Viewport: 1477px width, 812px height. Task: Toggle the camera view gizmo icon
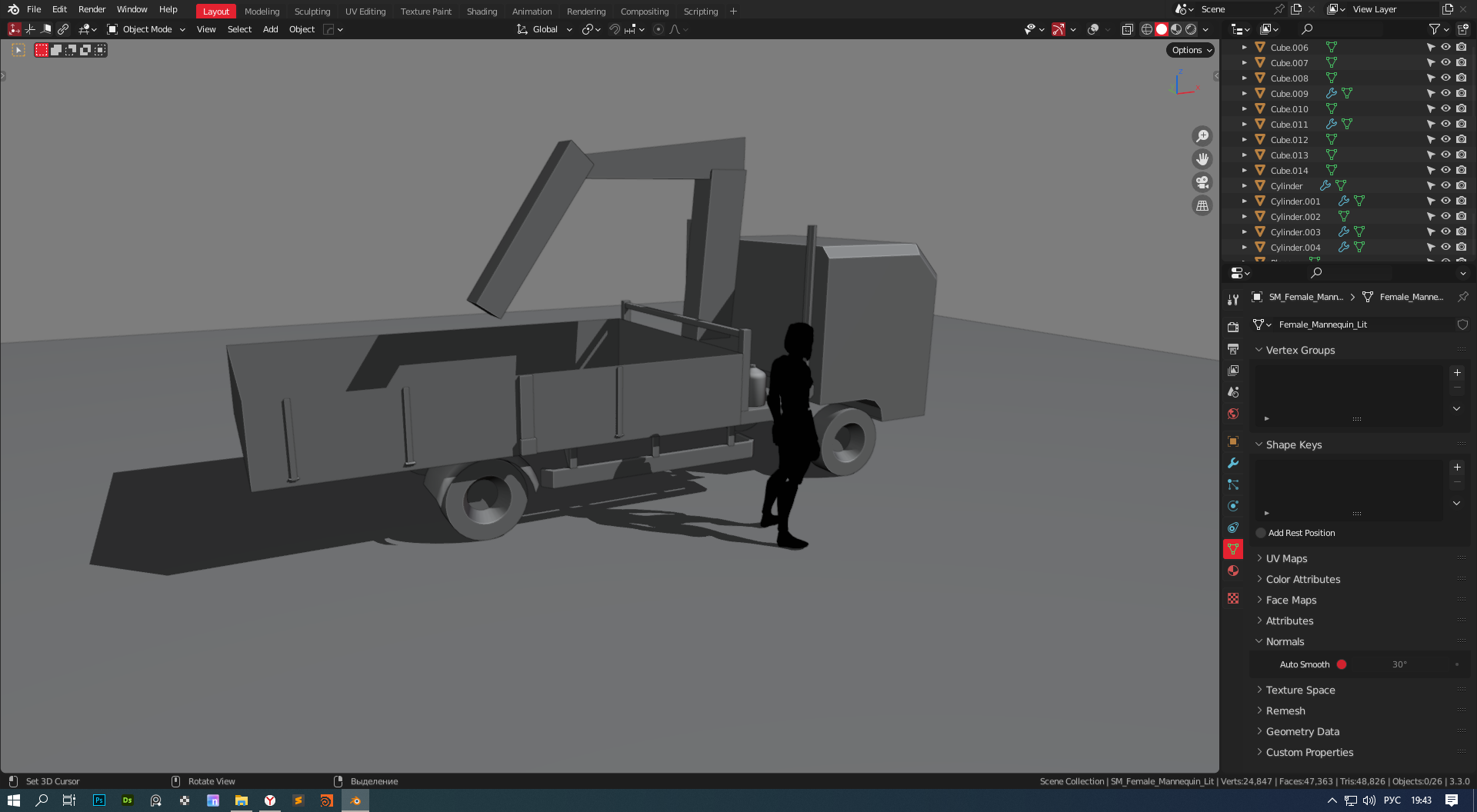tap(1202, 182)
